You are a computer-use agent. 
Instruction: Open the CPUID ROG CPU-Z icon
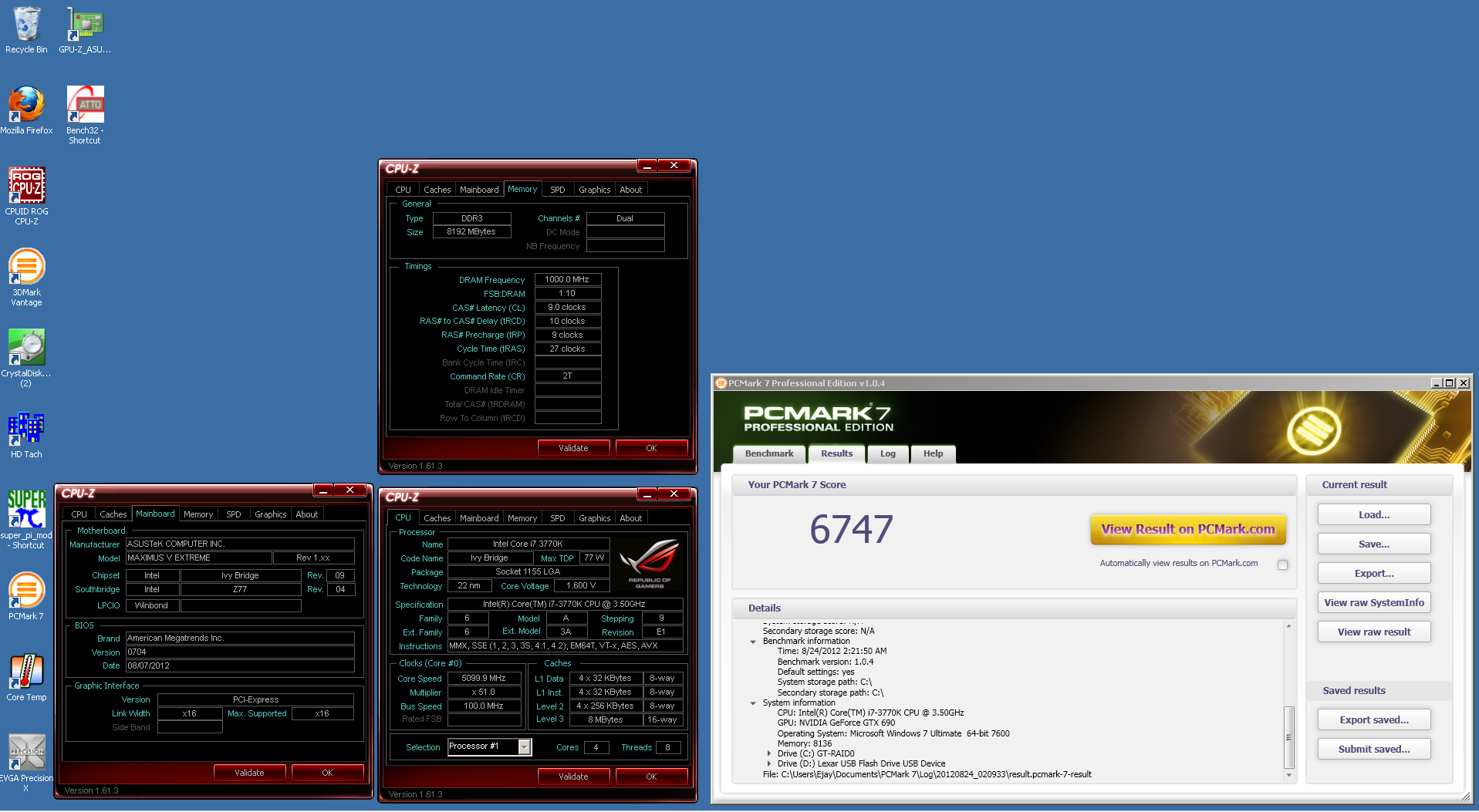coord(26,196)
